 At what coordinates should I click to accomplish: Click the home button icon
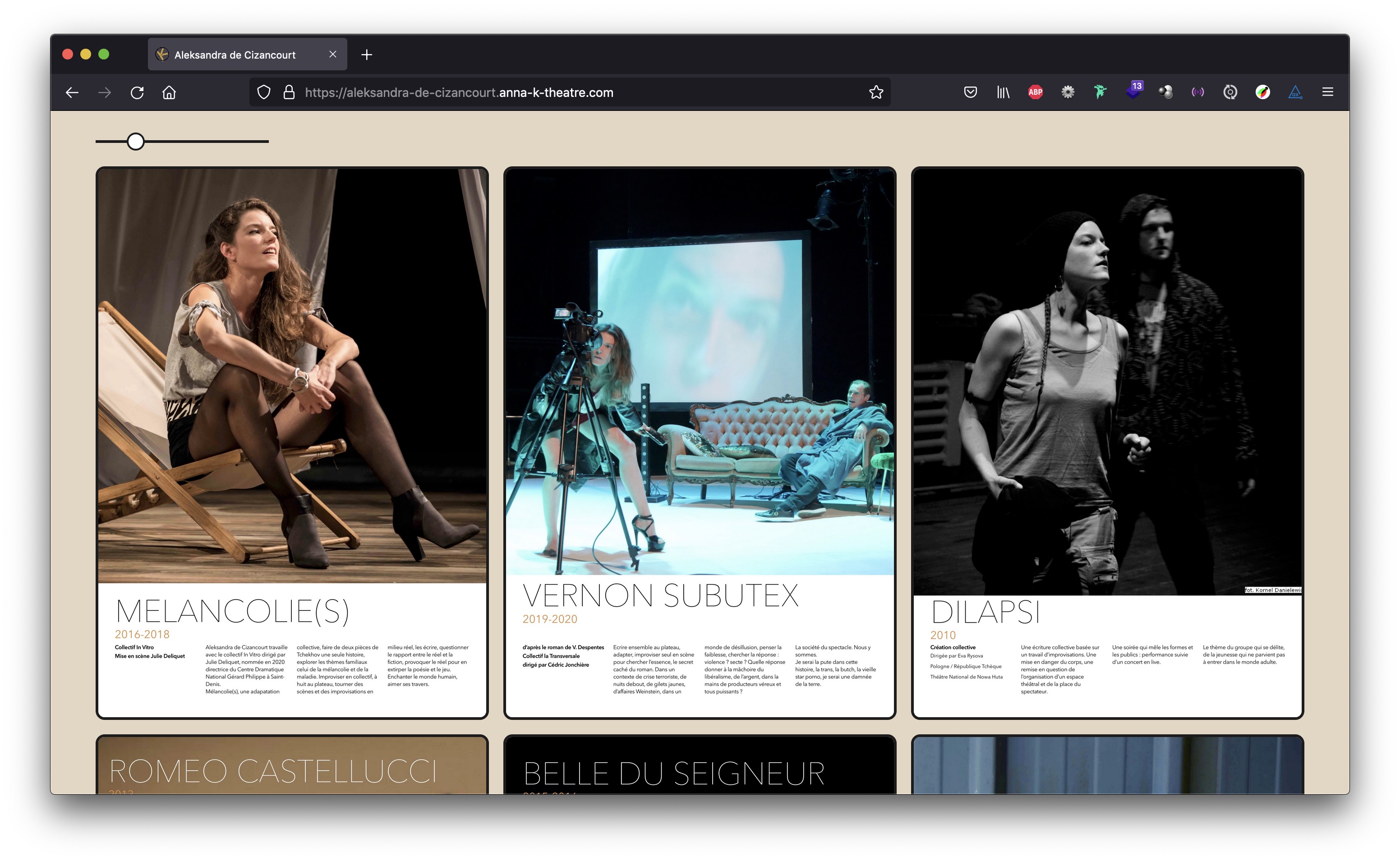click(169, 92)
